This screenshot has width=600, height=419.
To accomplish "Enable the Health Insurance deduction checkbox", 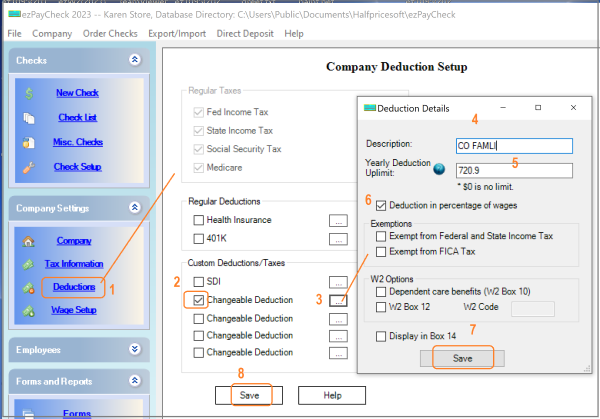I will [x=199, y=220].
